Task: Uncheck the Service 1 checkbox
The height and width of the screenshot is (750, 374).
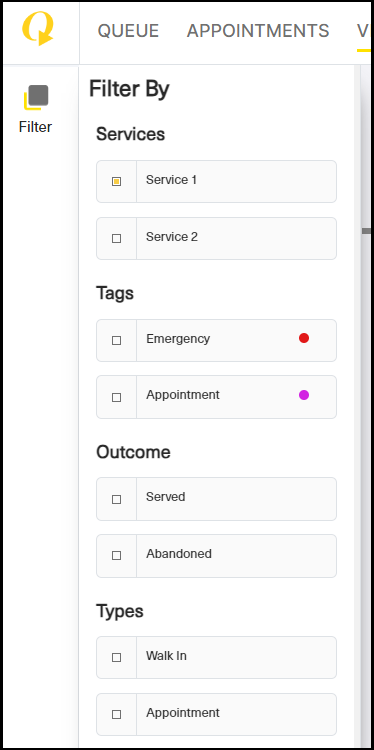Action: [116, 181]
